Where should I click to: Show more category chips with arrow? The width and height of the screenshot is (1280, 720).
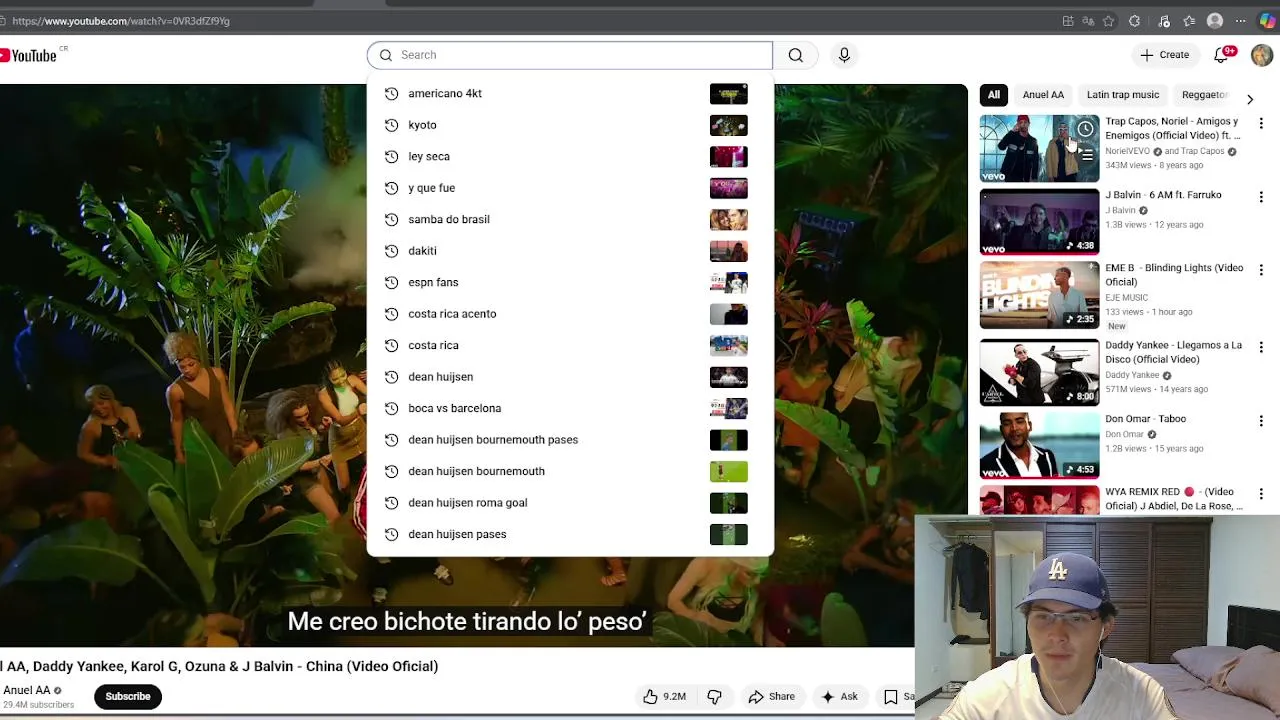[x=1249, y=99]
